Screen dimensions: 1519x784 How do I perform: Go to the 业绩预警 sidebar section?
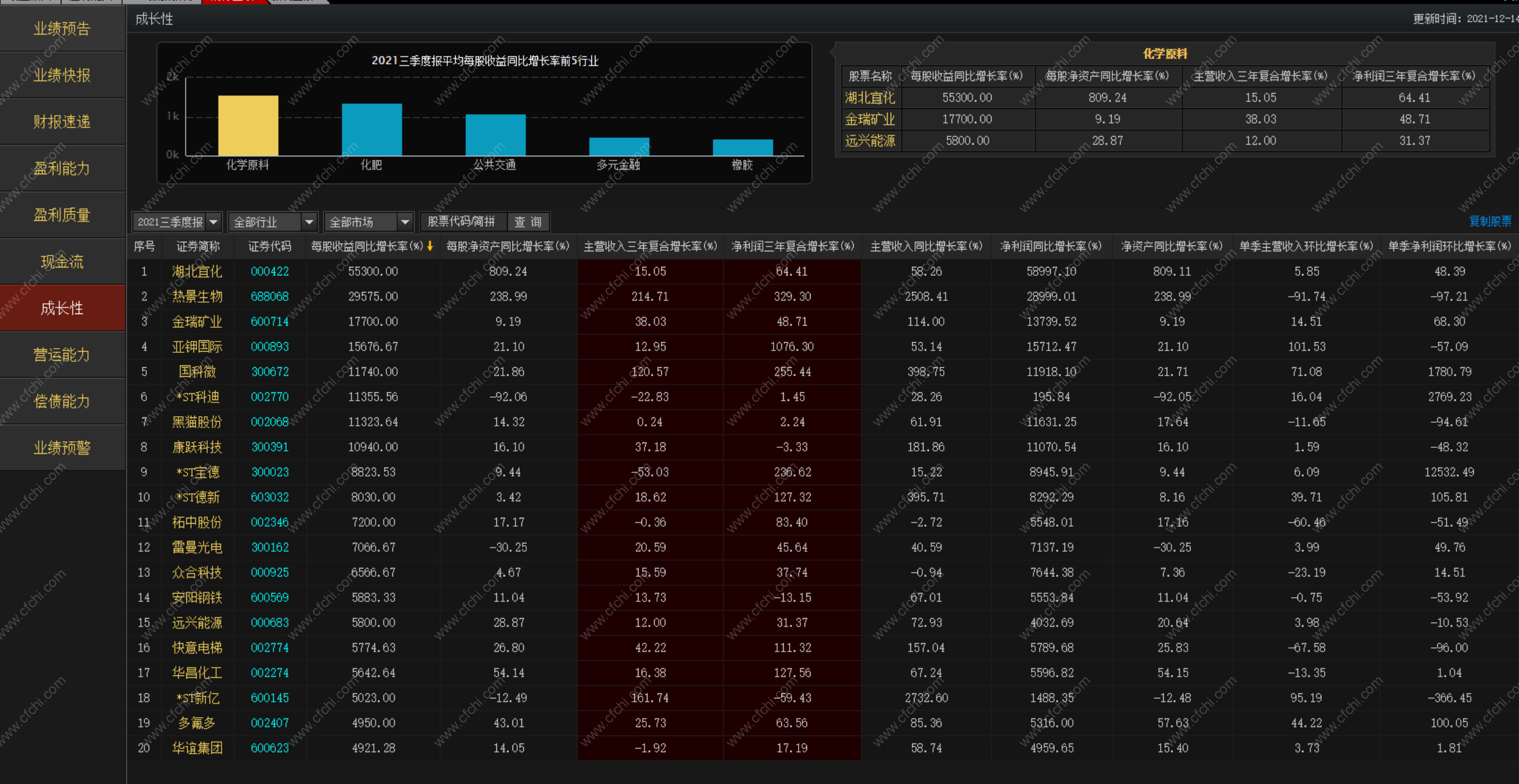(x=62, y=448)
